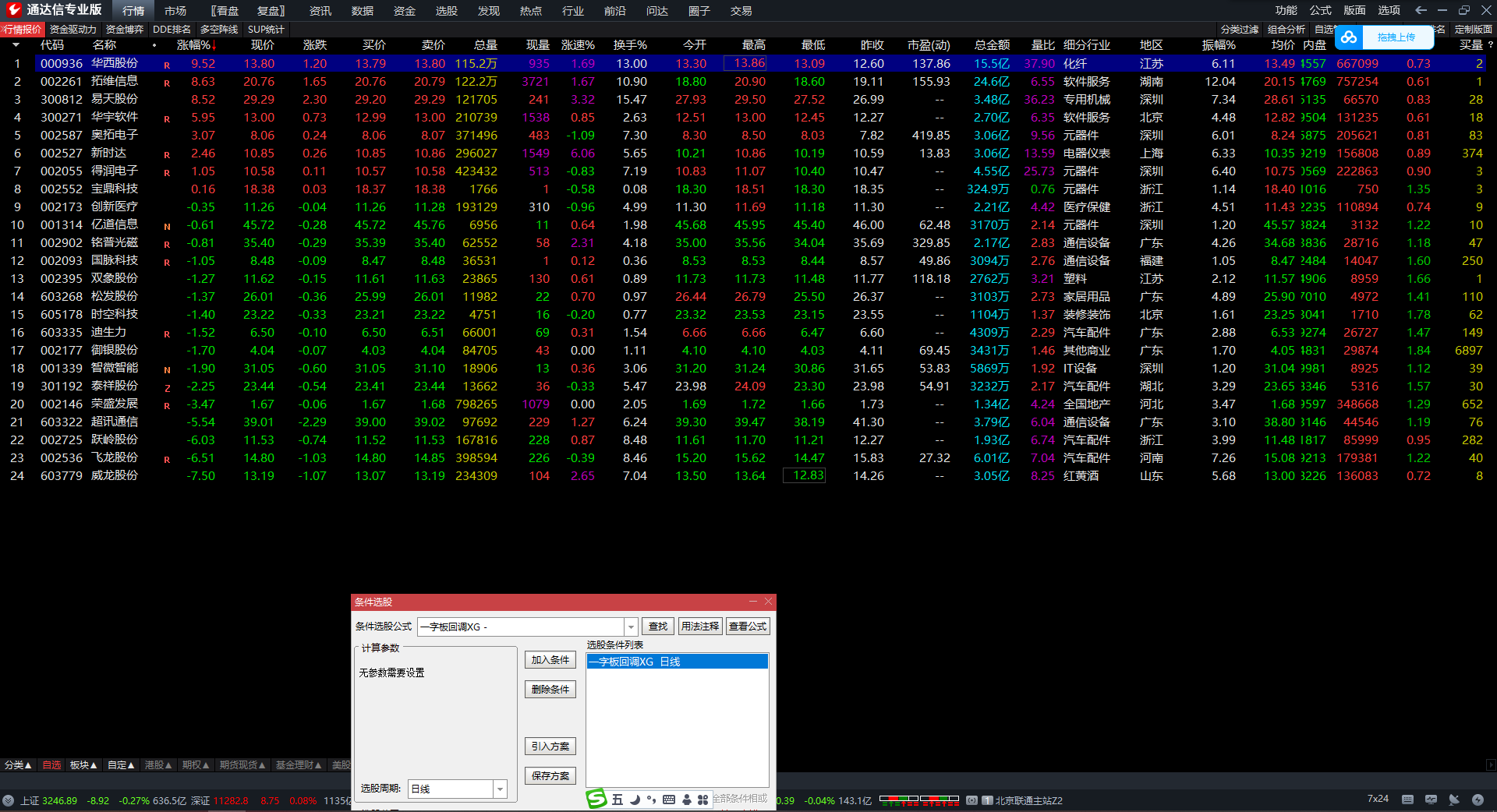Click the moon half-width toggle icon

pos(635,800)
